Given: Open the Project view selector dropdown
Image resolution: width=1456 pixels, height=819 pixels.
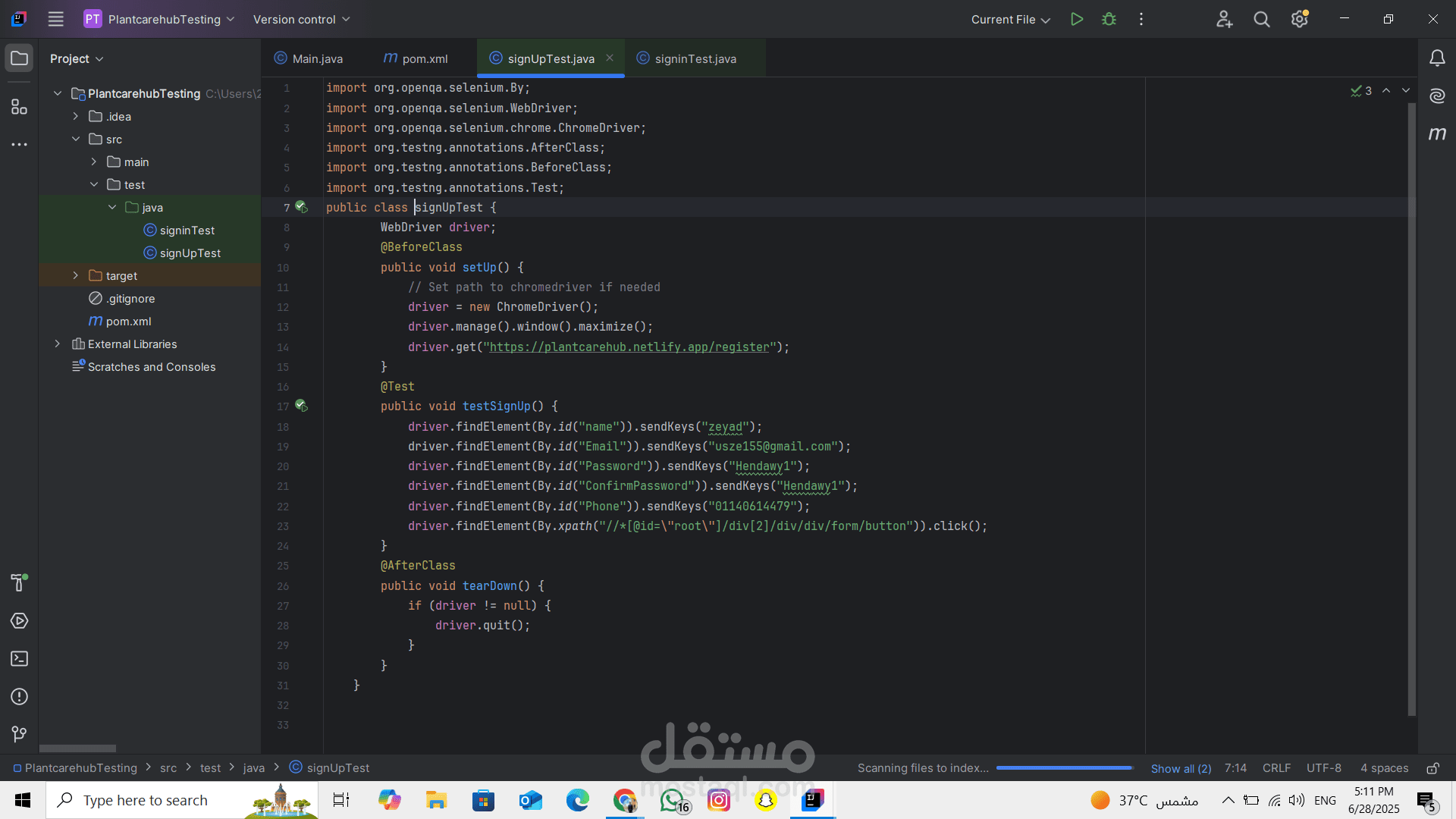Looking at the screenshot, I should pyautogui.click(x=77, y=58).
